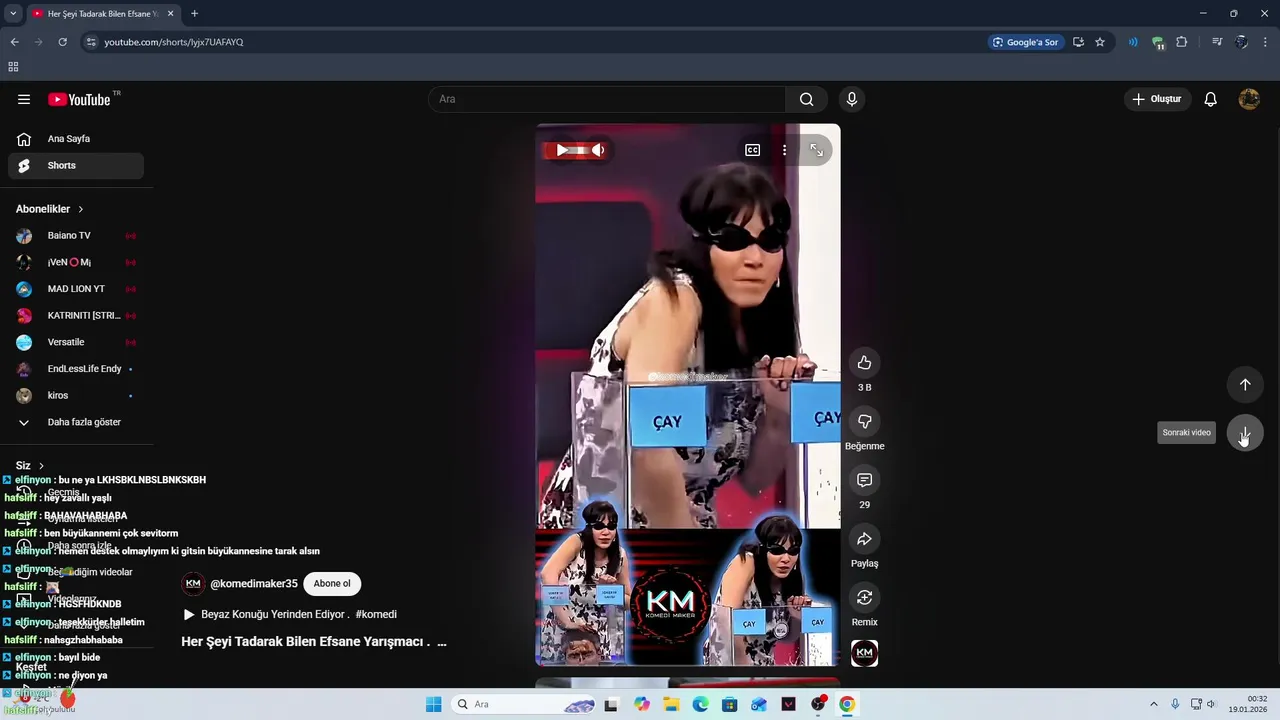The image size is (1280, 720).
Task: Click the search magnifier button
Action: [806, 99]
